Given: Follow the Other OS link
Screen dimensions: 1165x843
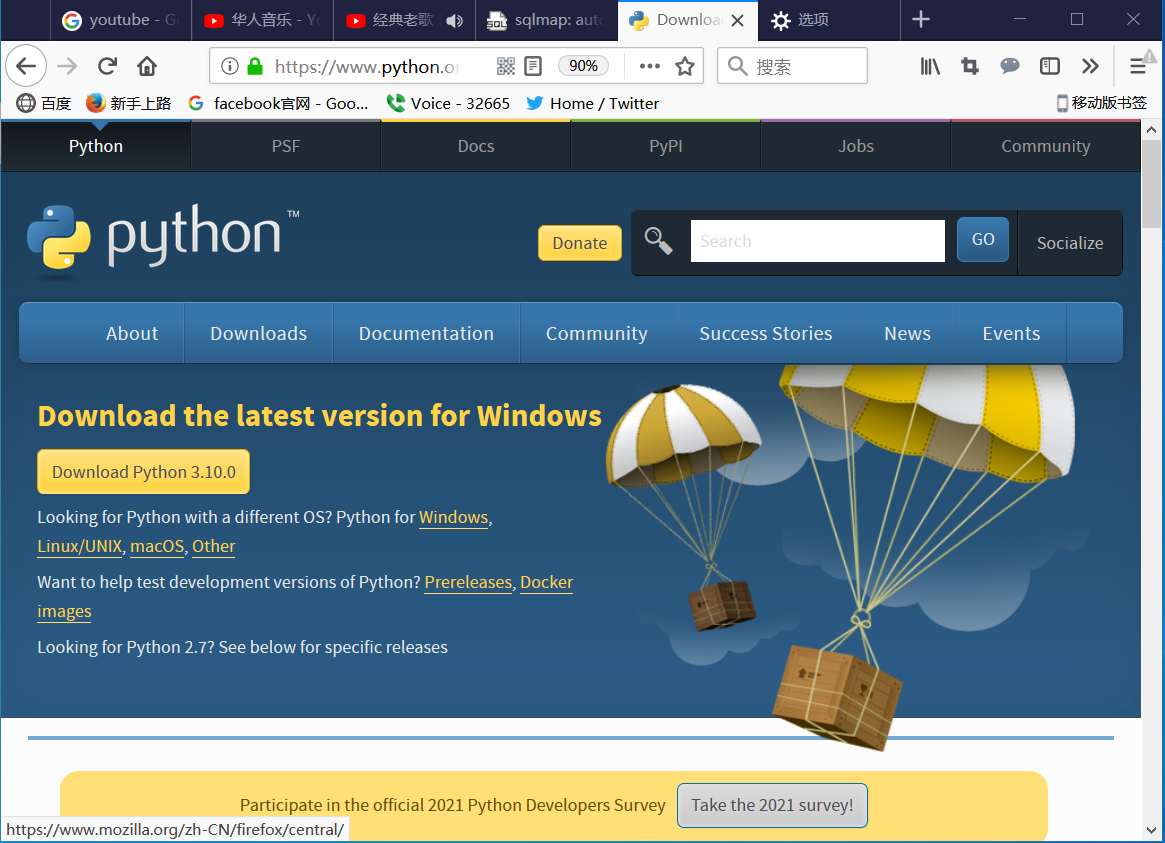Looking at the screenshot, I should [x=214, y=546].
